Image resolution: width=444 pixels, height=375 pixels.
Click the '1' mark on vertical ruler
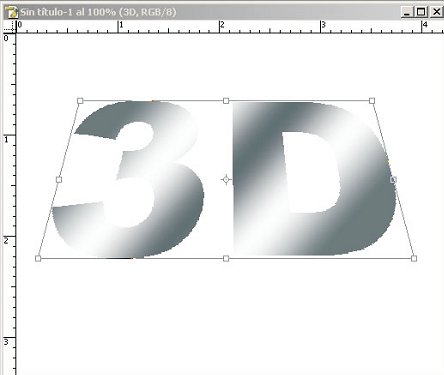coord(6,139)
